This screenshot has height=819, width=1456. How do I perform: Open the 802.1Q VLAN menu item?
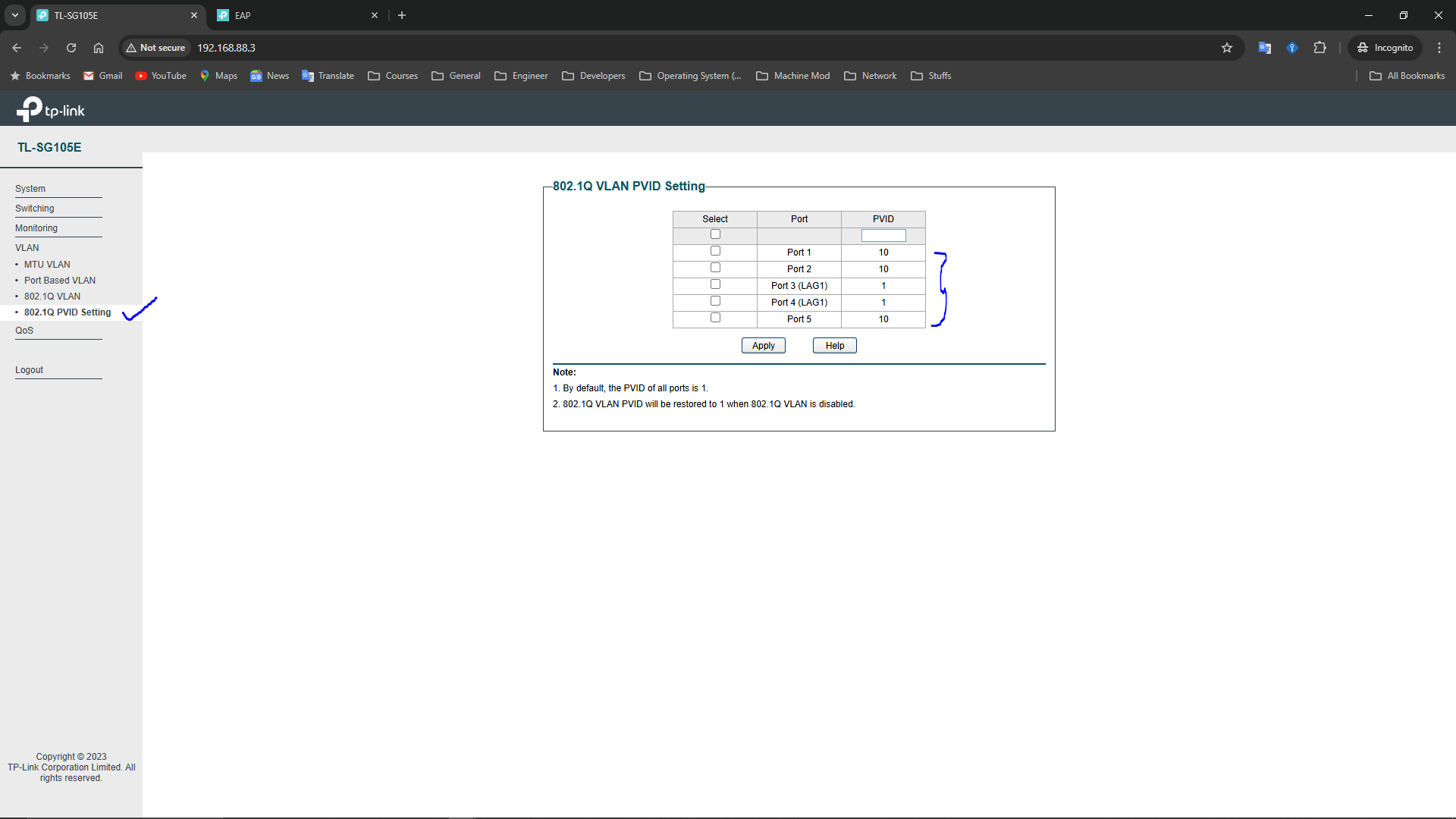click(52, 296)
